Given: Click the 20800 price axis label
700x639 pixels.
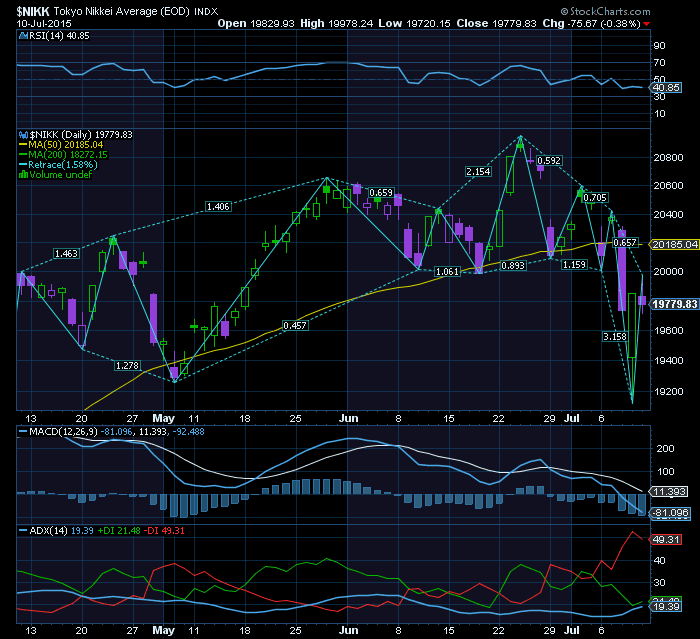Looking at the screenshot, I should (668, 158).
